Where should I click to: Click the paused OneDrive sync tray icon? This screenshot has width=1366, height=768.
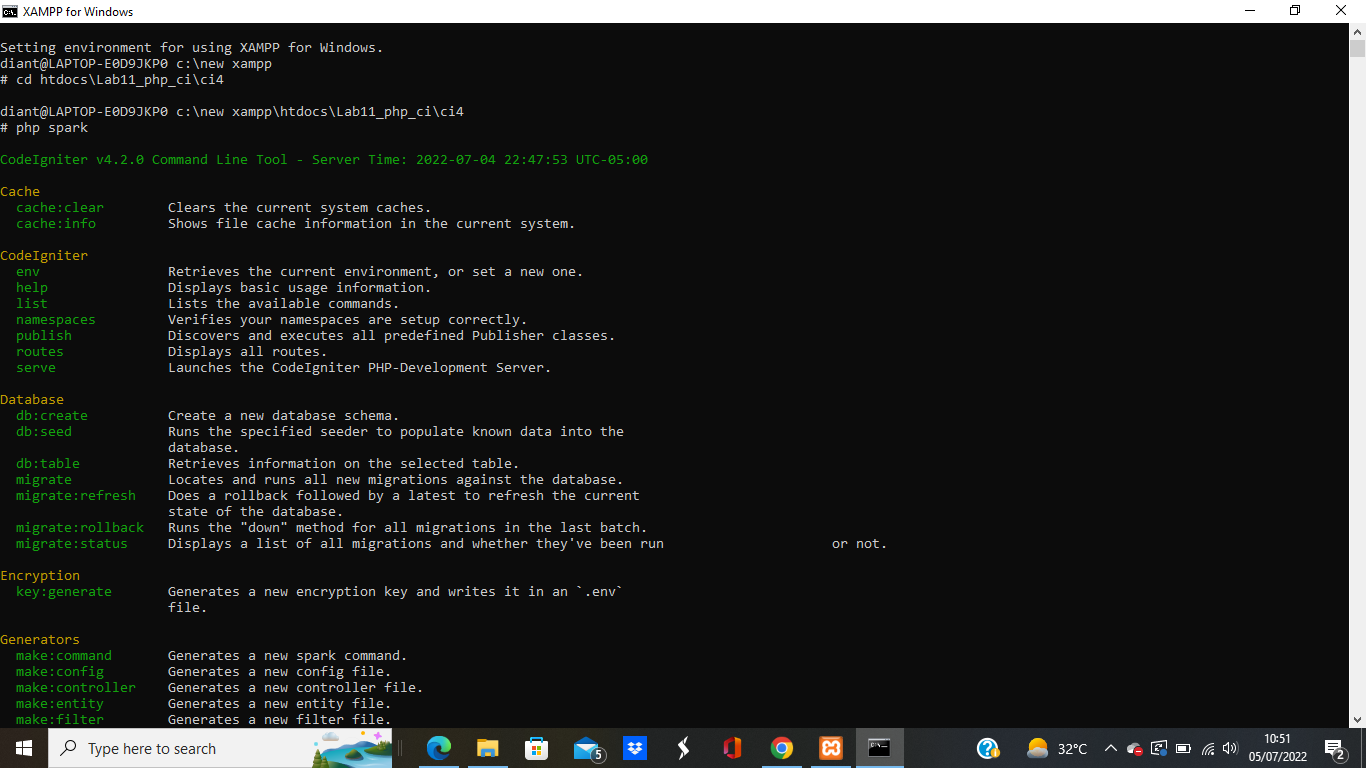1134,749
